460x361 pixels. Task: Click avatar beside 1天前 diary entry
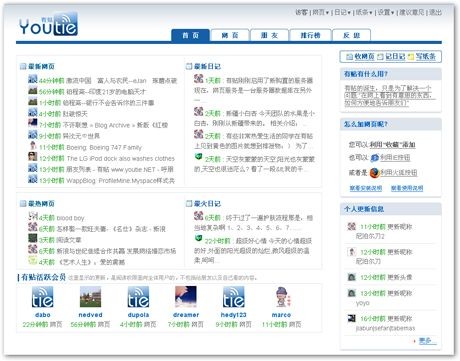click(198, 79)
